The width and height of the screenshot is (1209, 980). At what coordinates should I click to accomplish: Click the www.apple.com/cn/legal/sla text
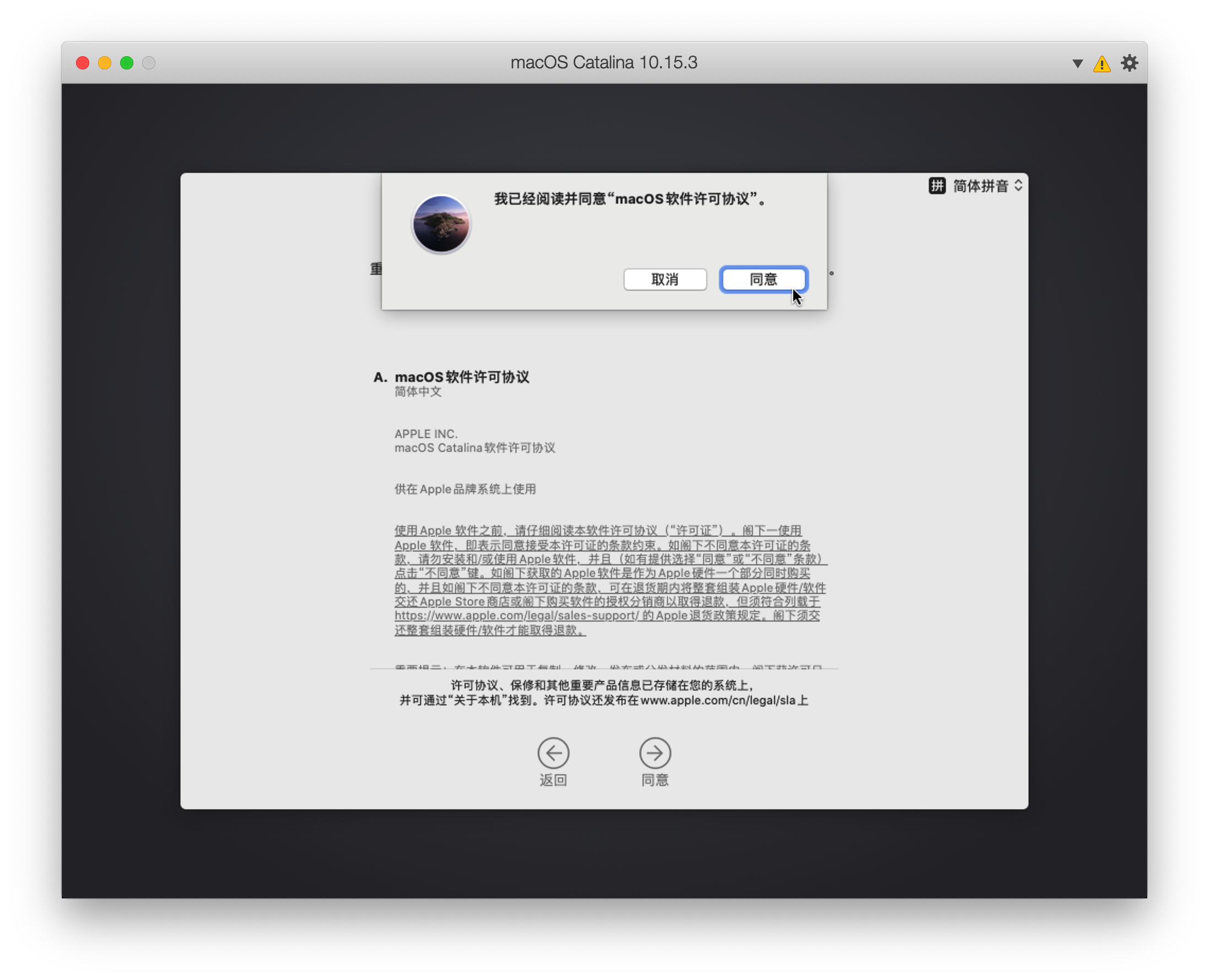[x=718, y=701]
